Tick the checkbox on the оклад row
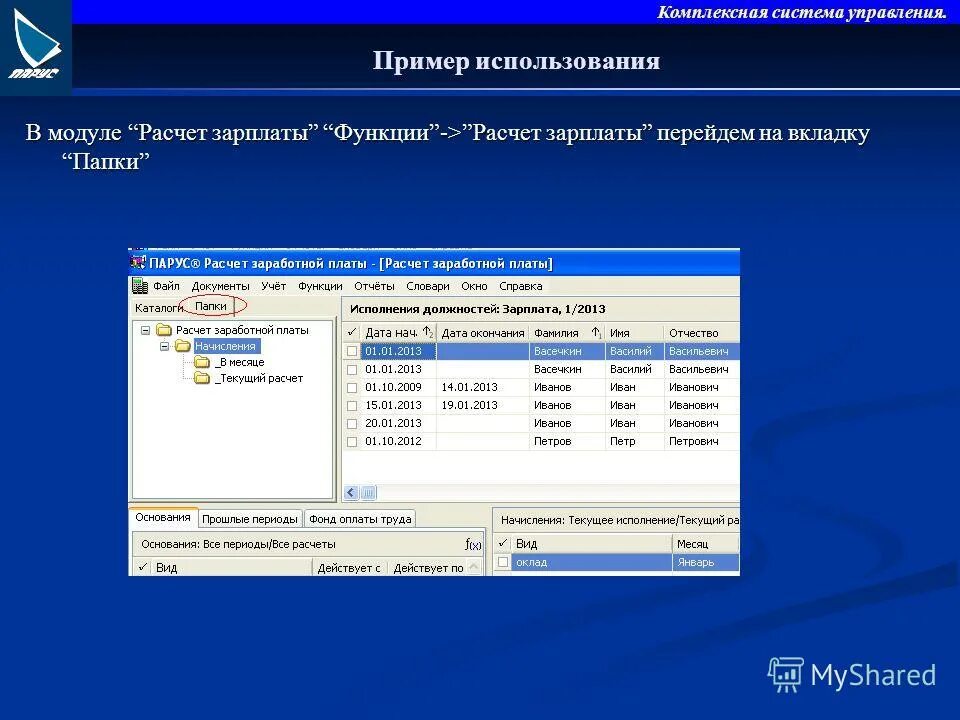 click(x=504, y=561)
